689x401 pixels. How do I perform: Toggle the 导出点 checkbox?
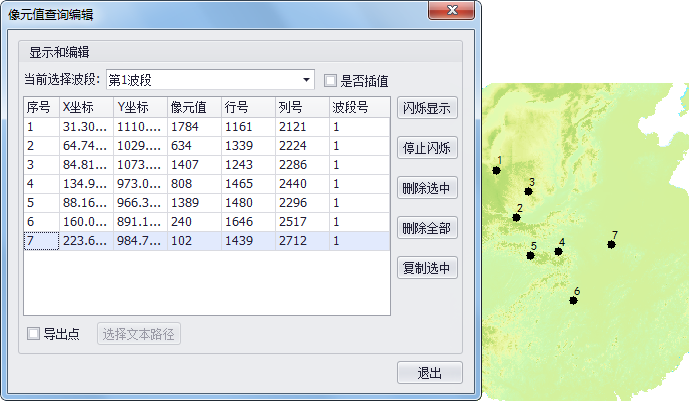click(34, 334)
